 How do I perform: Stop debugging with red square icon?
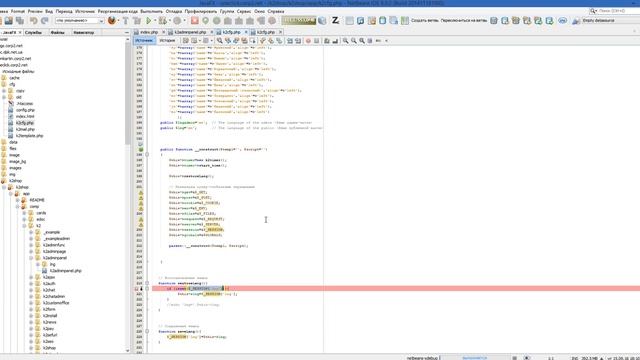coord(195,20)
